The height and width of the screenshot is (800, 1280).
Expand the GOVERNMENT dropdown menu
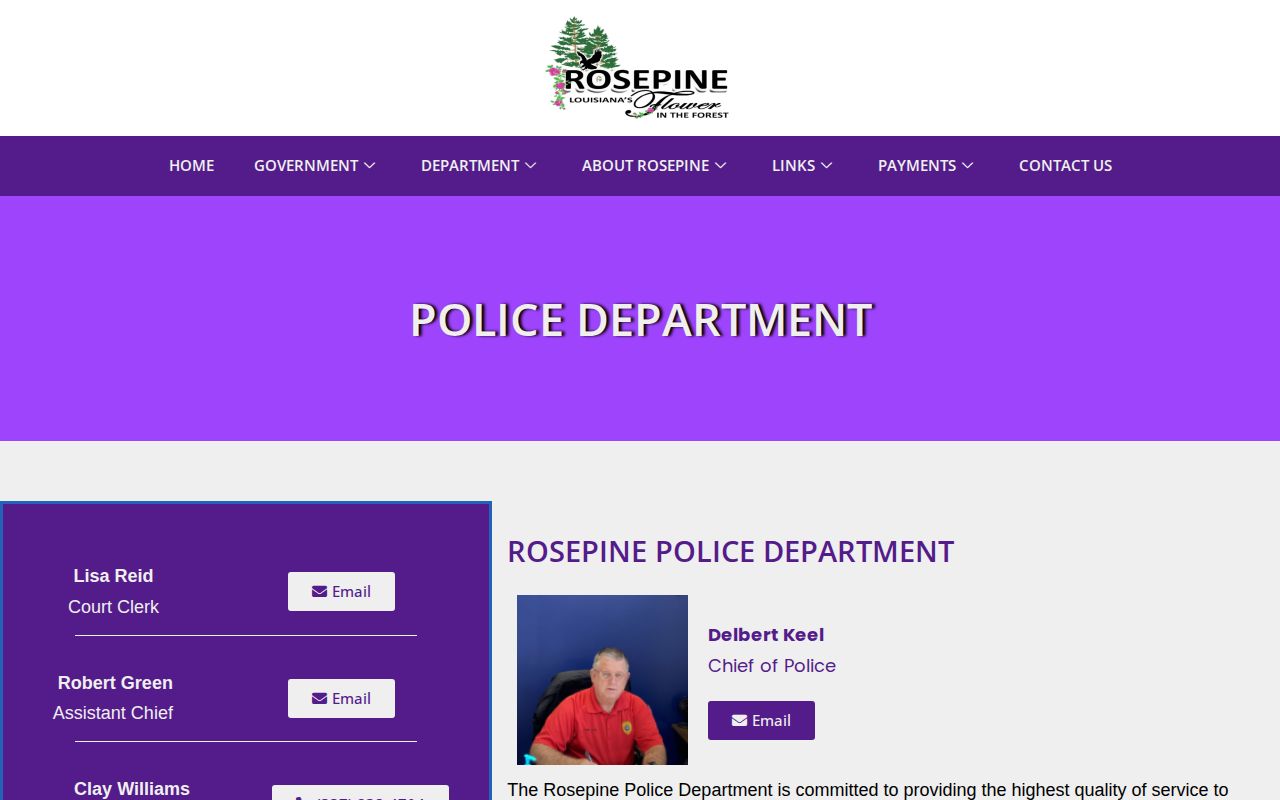(315, 166)
